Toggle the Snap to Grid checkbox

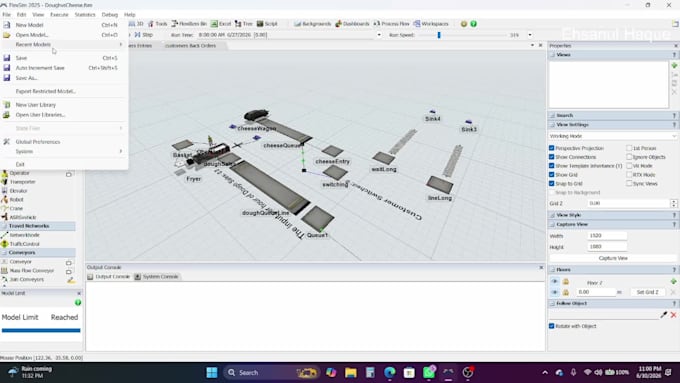pyautogui.click(x=552, y=183)
